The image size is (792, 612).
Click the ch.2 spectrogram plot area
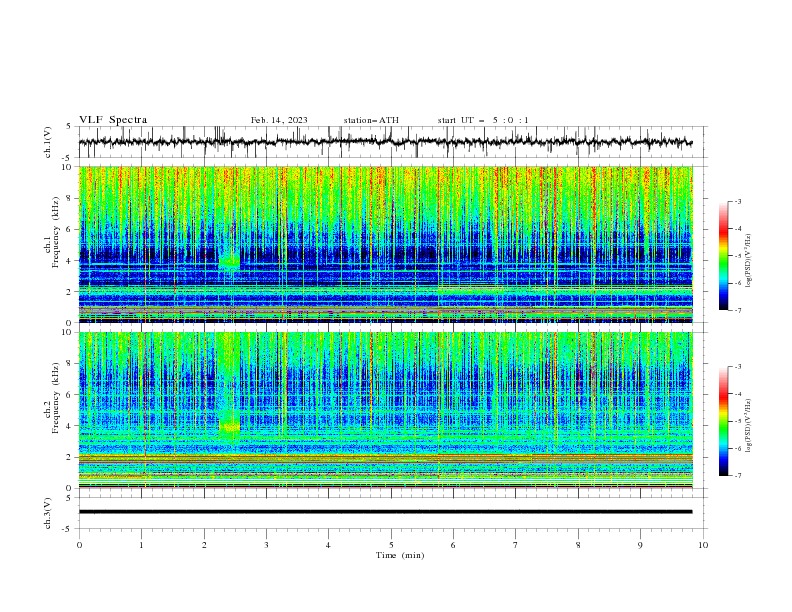[x=386, y=410]
